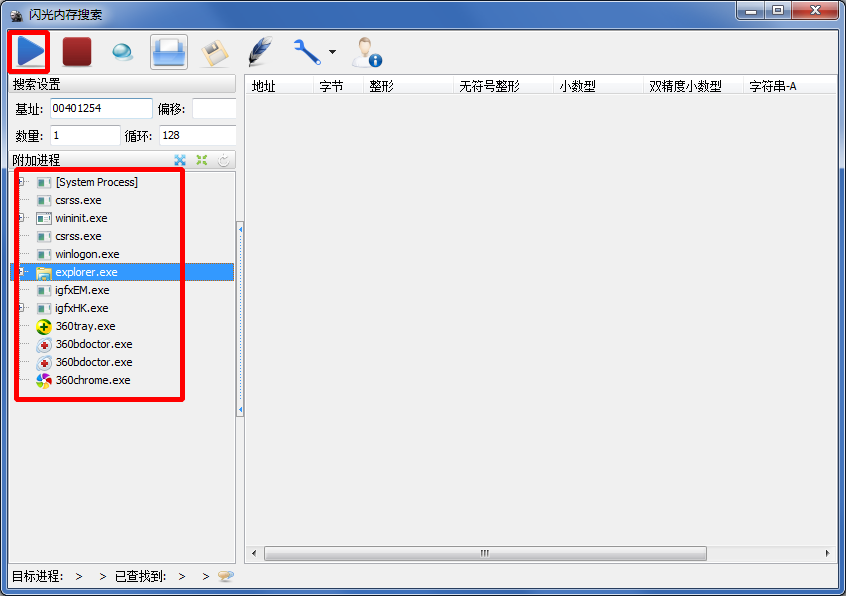Click the 基址 input field
846x596 pixels.
[101, 108]
